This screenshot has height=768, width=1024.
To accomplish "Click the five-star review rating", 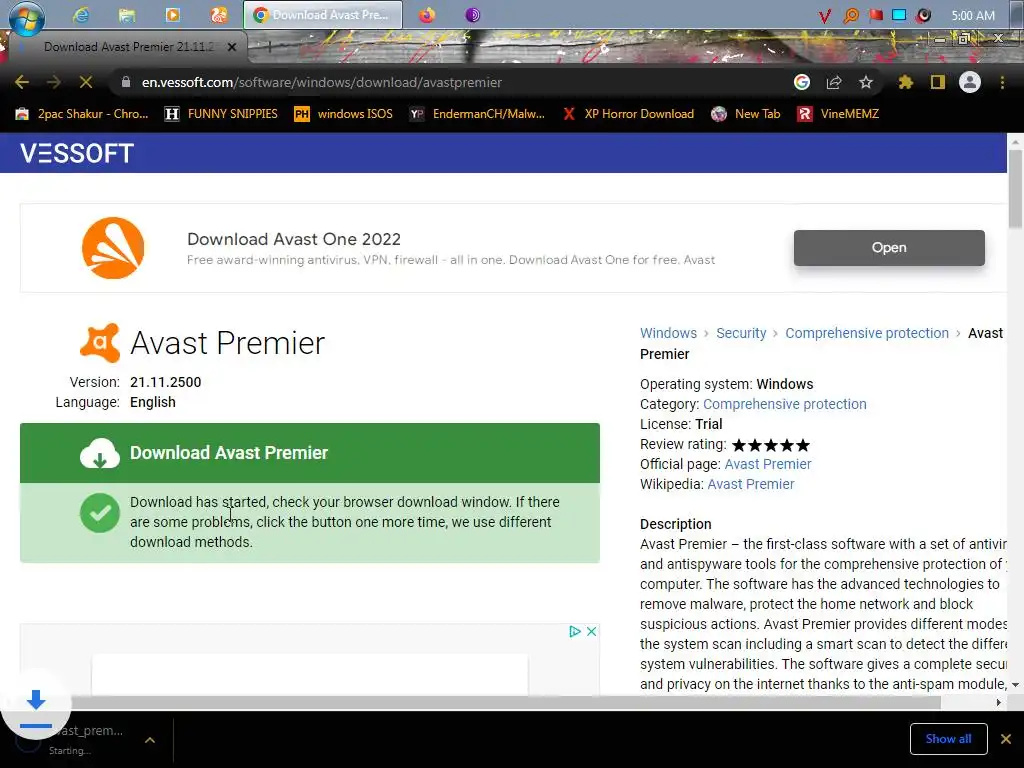I will (771, 445).
